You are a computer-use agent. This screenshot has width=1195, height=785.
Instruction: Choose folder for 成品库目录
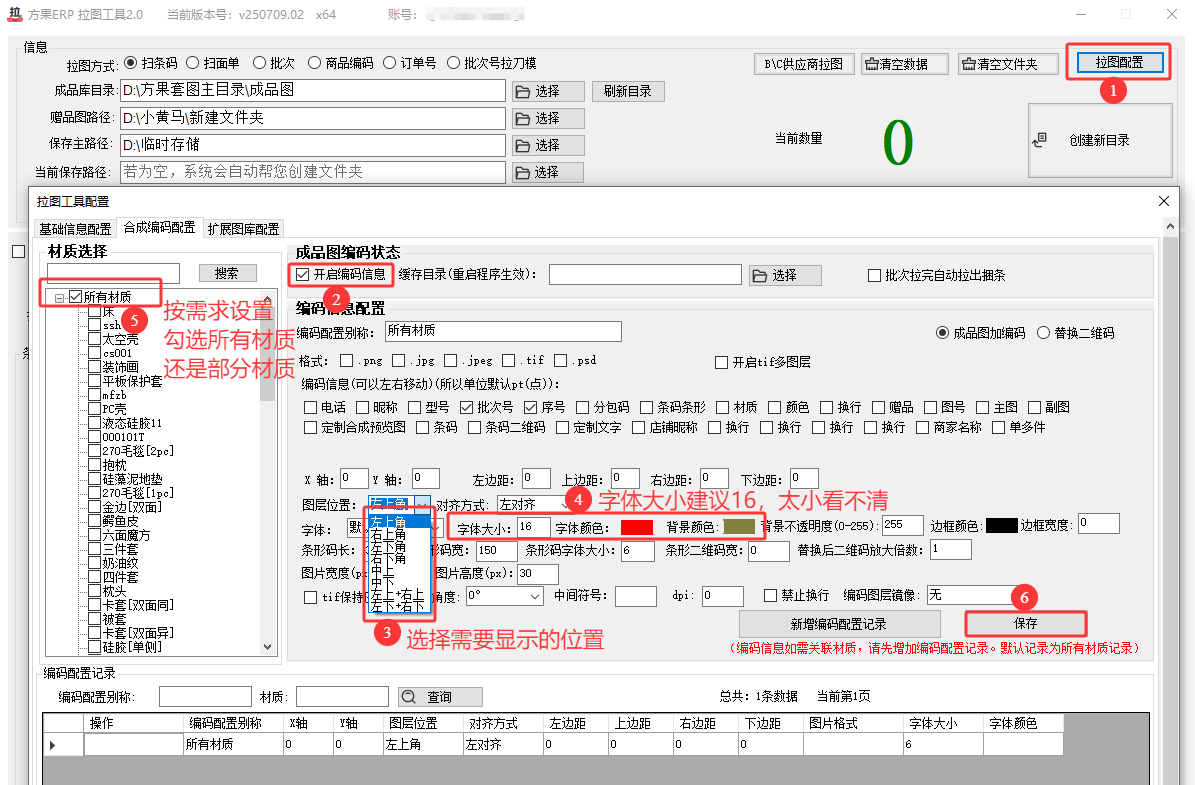548,91
